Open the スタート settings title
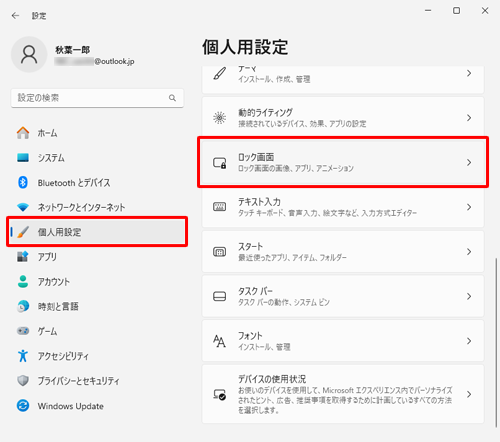 [x=250, y=246]
